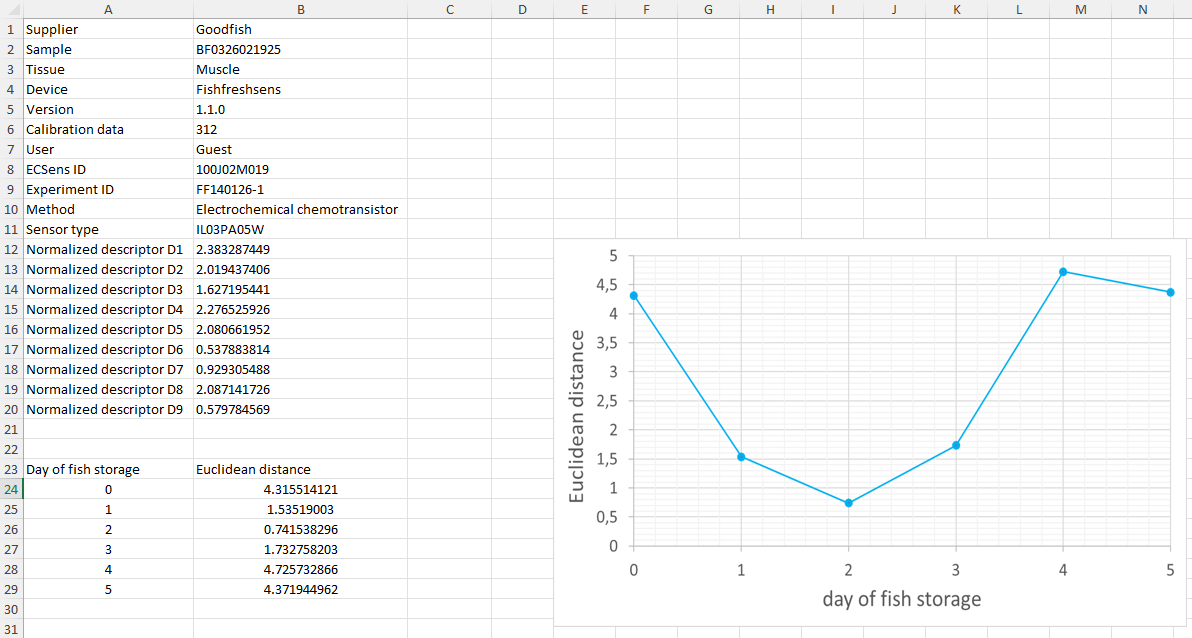Select D5 value 2.080661952
This screenshot has height=638, width=1192.
(x=300, y=329)
